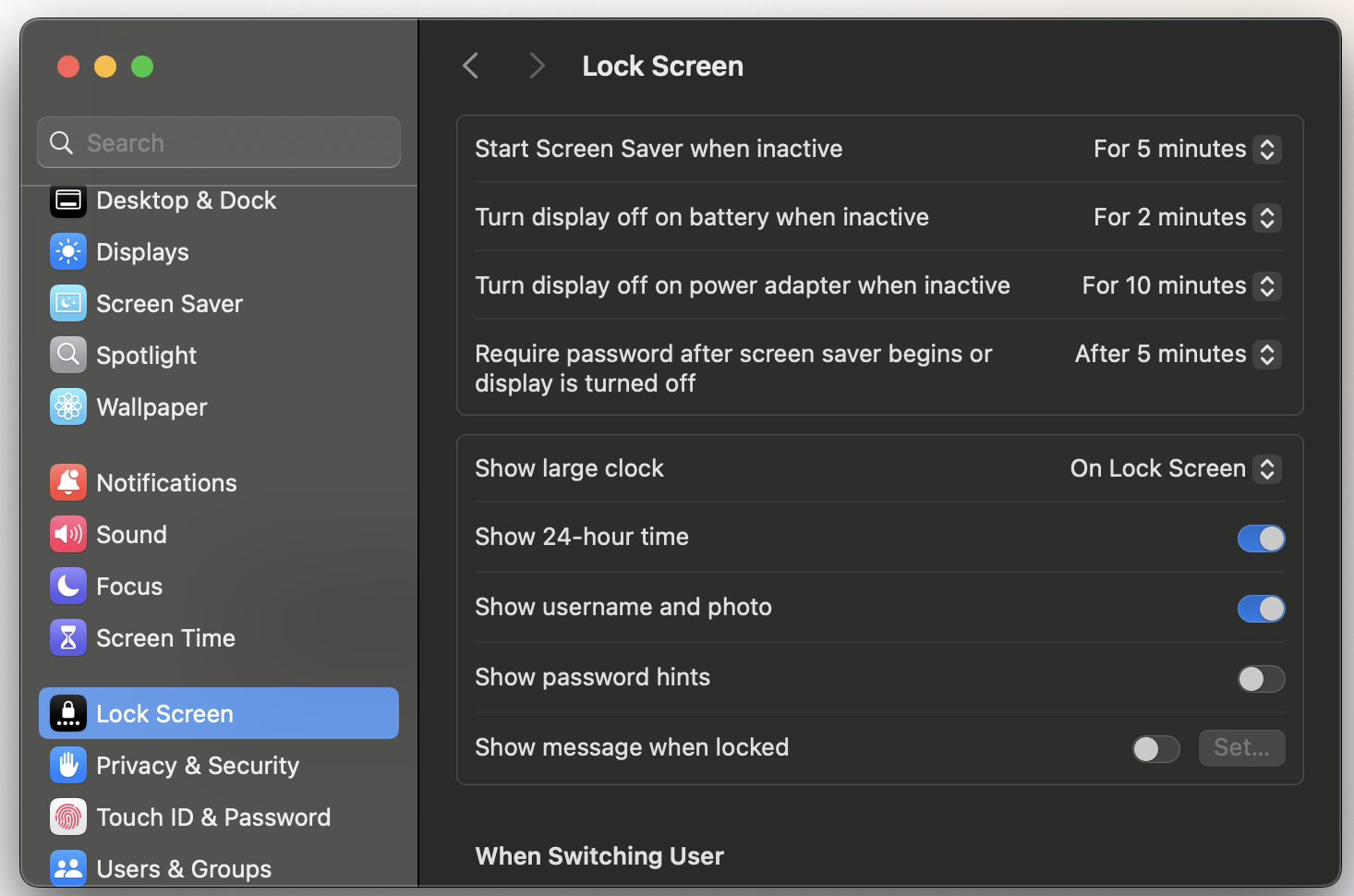Screen dimensions: 1354x896
Task: Turn off Show username and photo
Action: pos(1261,609)
